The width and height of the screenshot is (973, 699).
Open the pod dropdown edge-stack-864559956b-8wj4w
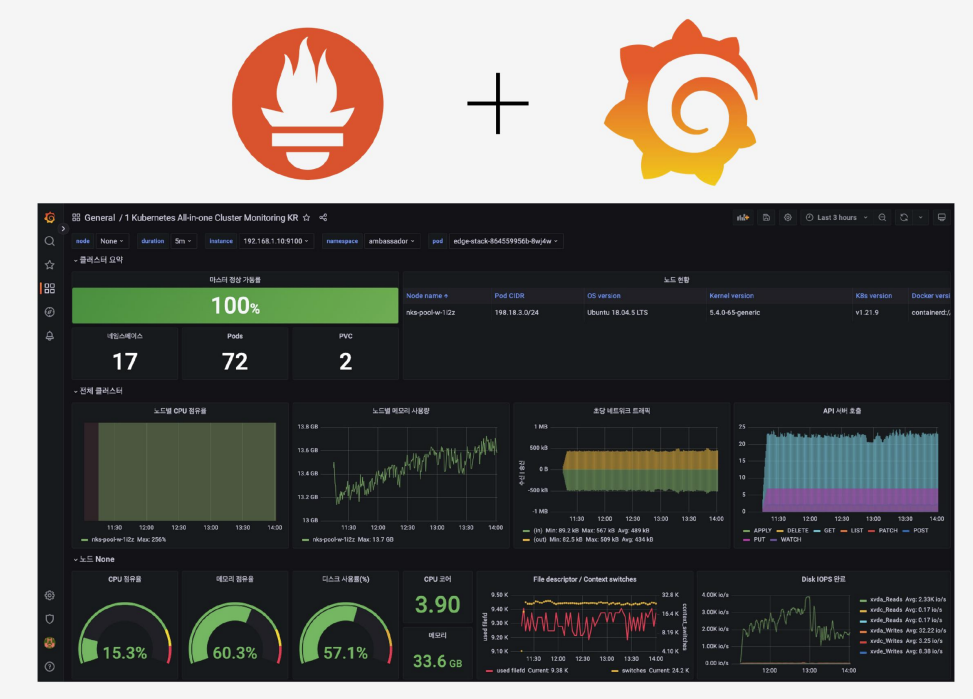coord(506,241)
